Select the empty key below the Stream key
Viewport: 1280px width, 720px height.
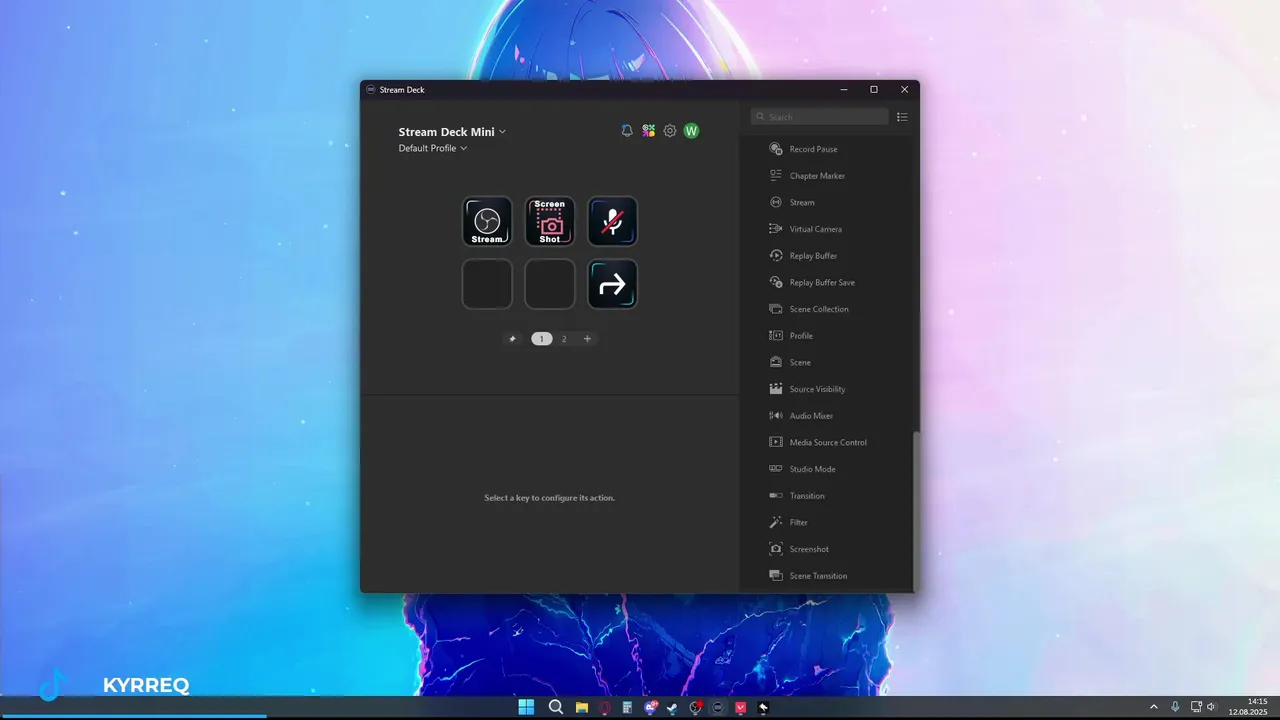click(487, 284)
